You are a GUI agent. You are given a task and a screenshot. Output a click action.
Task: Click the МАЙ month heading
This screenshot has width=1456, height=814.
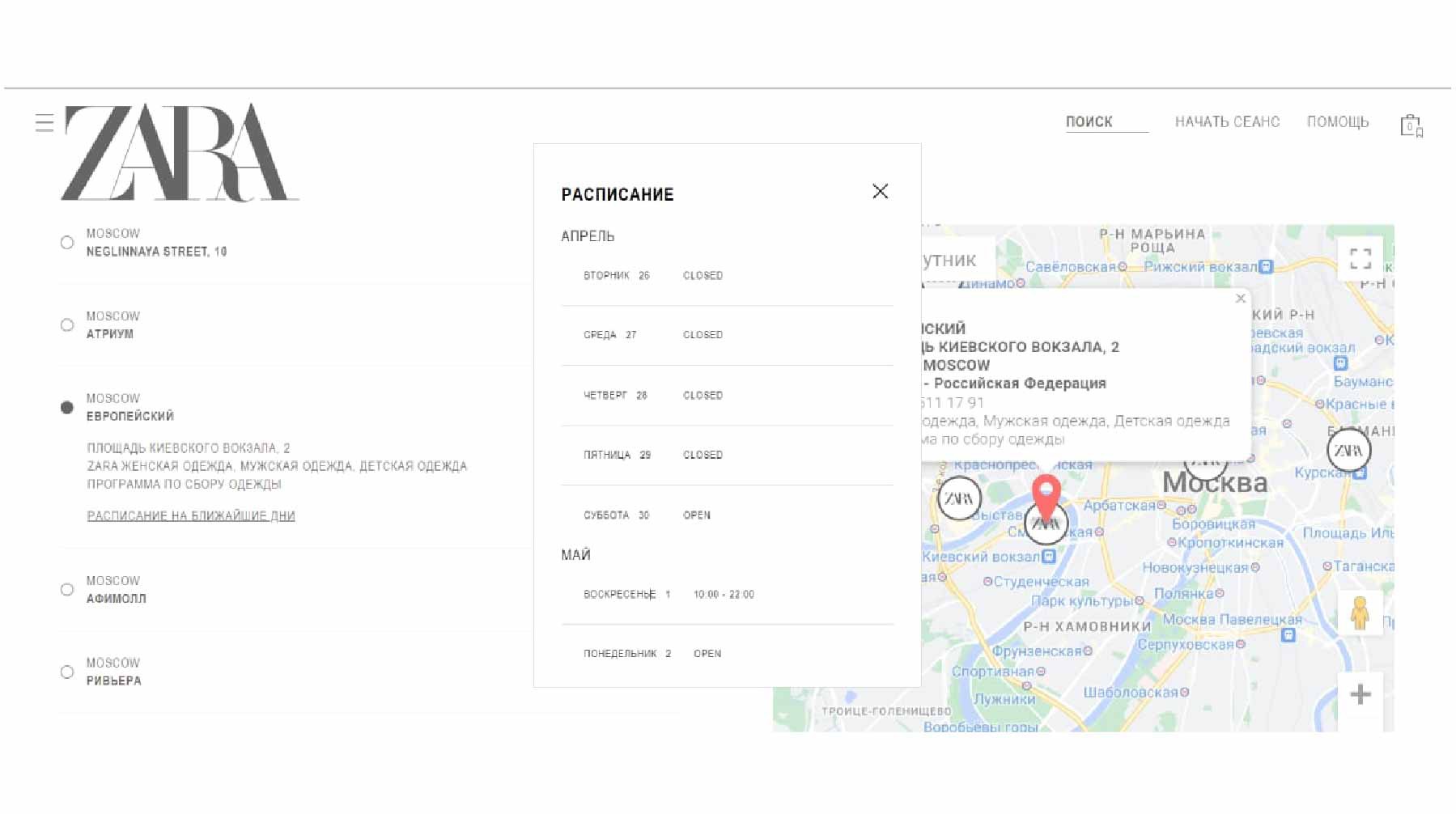575,555
